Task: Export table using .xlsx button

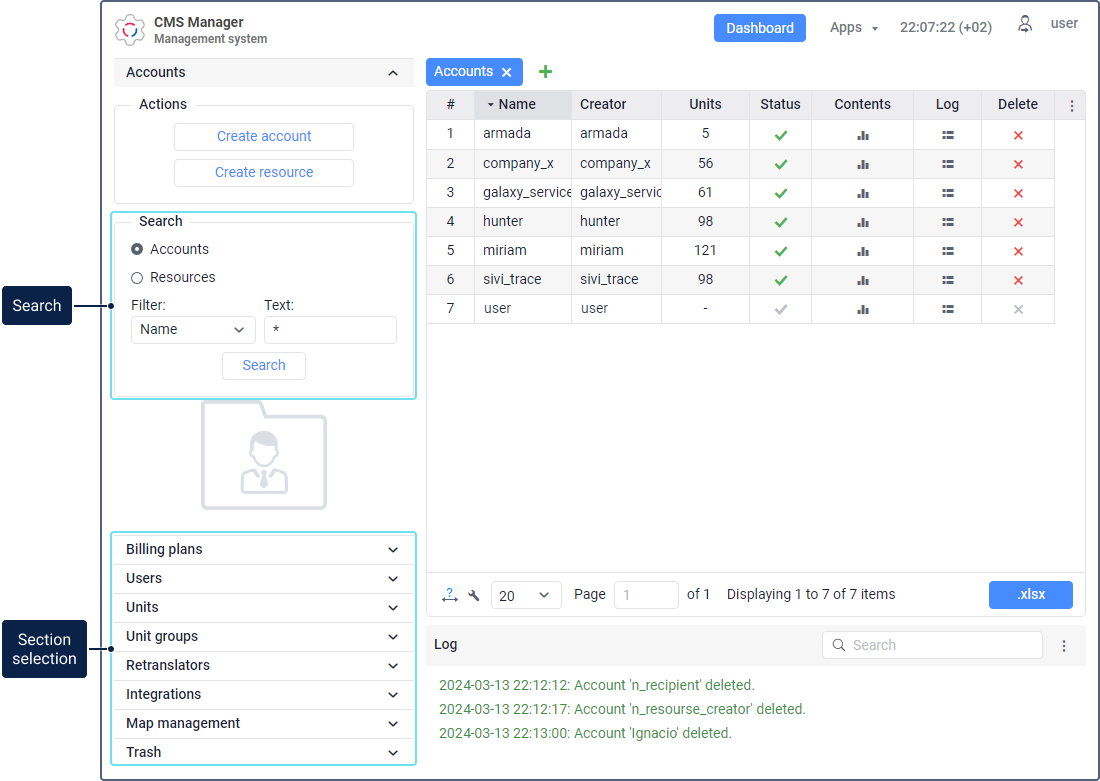Action: coord(1030,595)
